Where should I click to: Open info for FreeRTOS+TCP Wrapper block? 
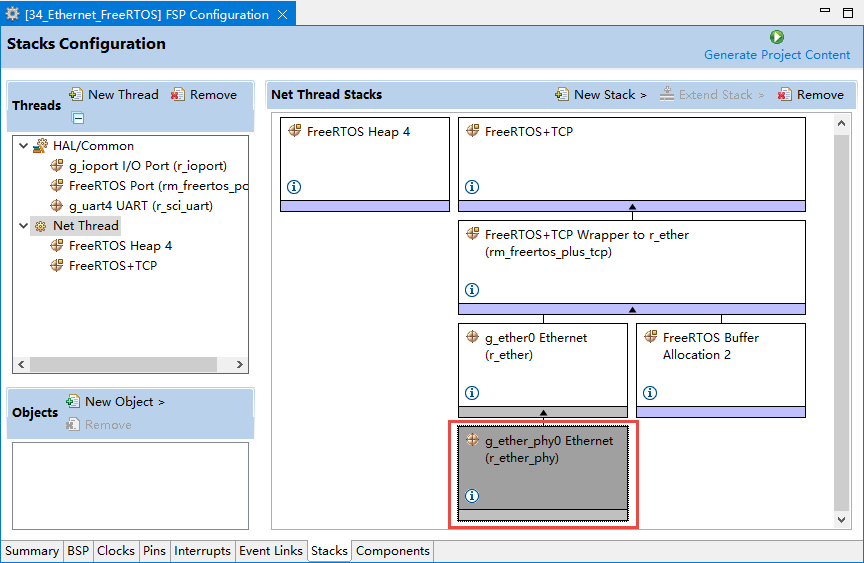(472, 290)
